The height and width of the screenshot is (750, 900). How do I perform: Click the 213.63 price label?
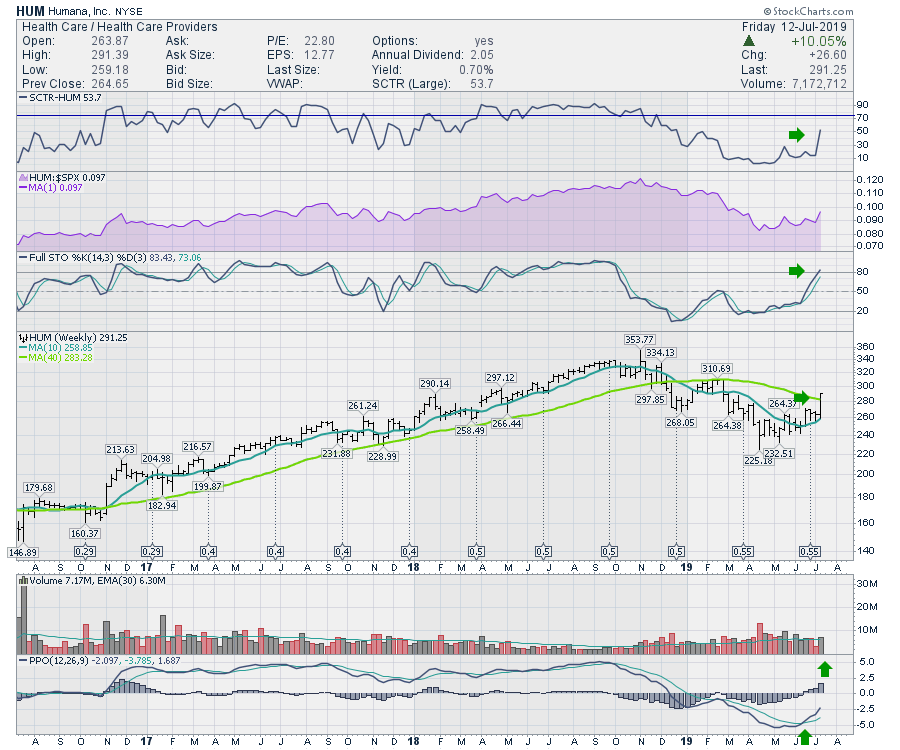tap(121, 449)
